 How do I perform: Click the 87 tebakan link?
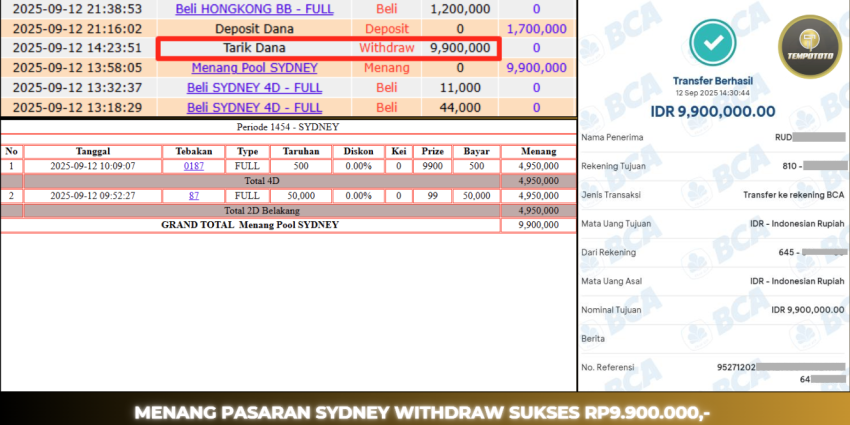click(194, 196)
